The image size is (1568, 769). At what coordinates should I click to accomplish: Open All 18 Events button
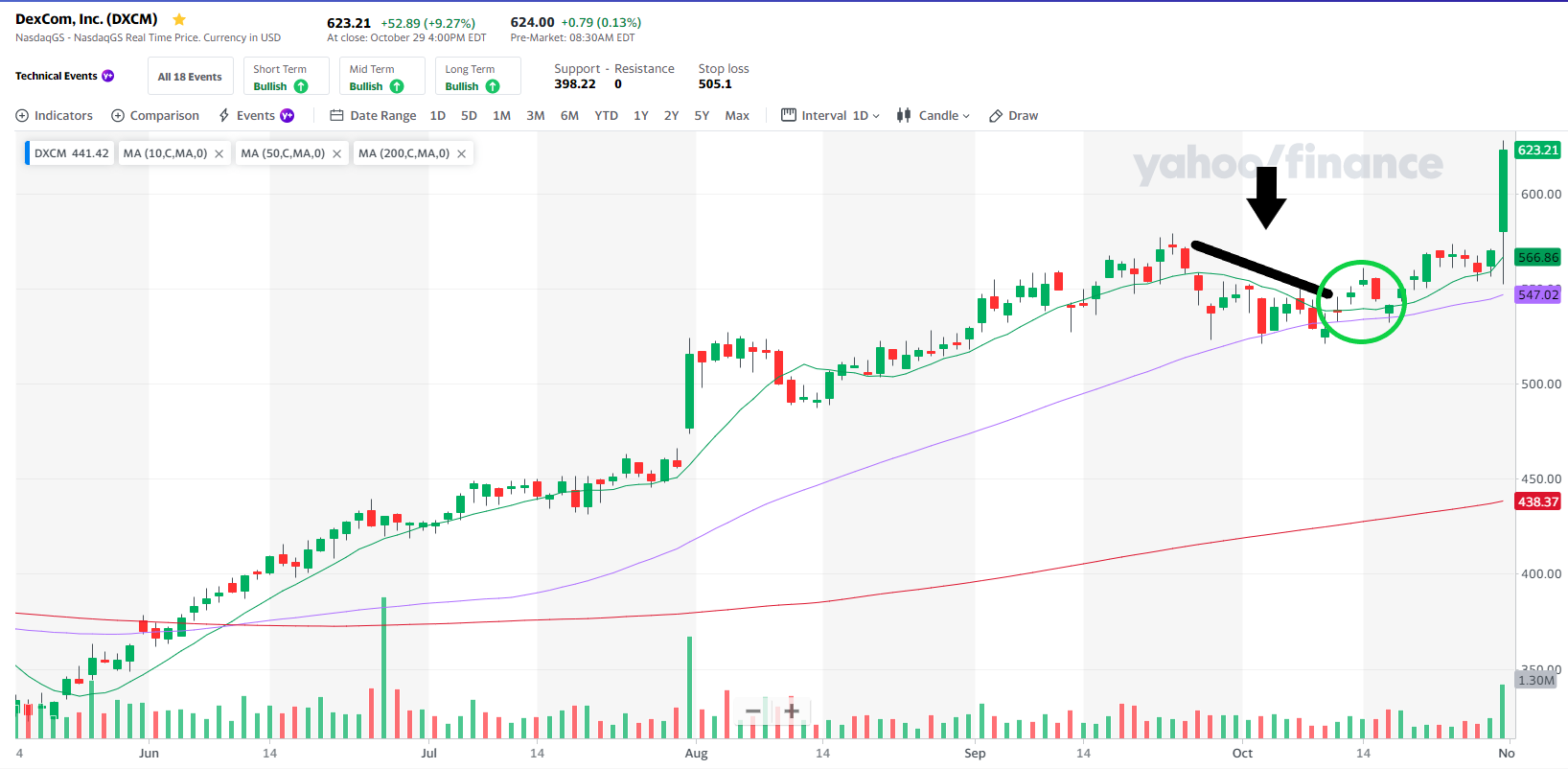coord(190,77)
